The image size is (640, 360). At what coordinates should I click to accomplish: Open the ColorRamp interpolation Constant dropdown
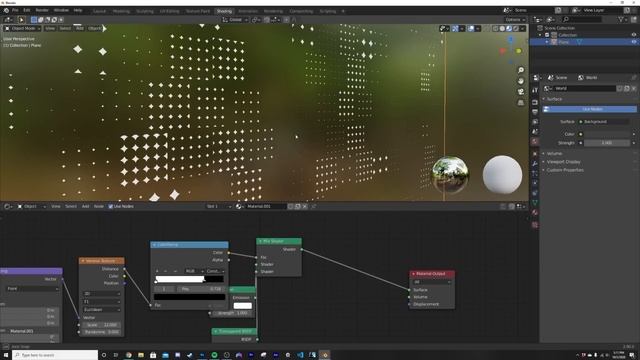coord(215,271)
